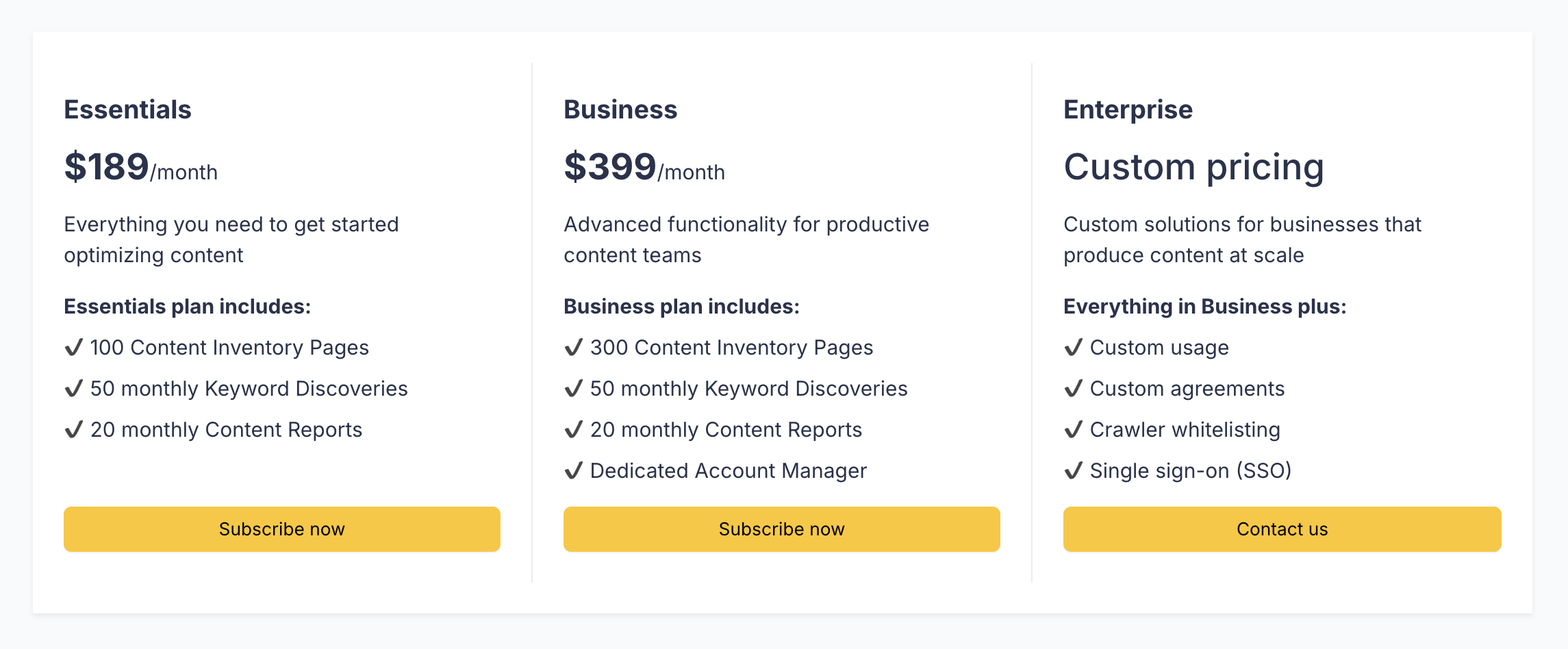The width and height of the screenshot is (1568, 649).
Task: Select the Essentials plan heading
Action: 127,109
